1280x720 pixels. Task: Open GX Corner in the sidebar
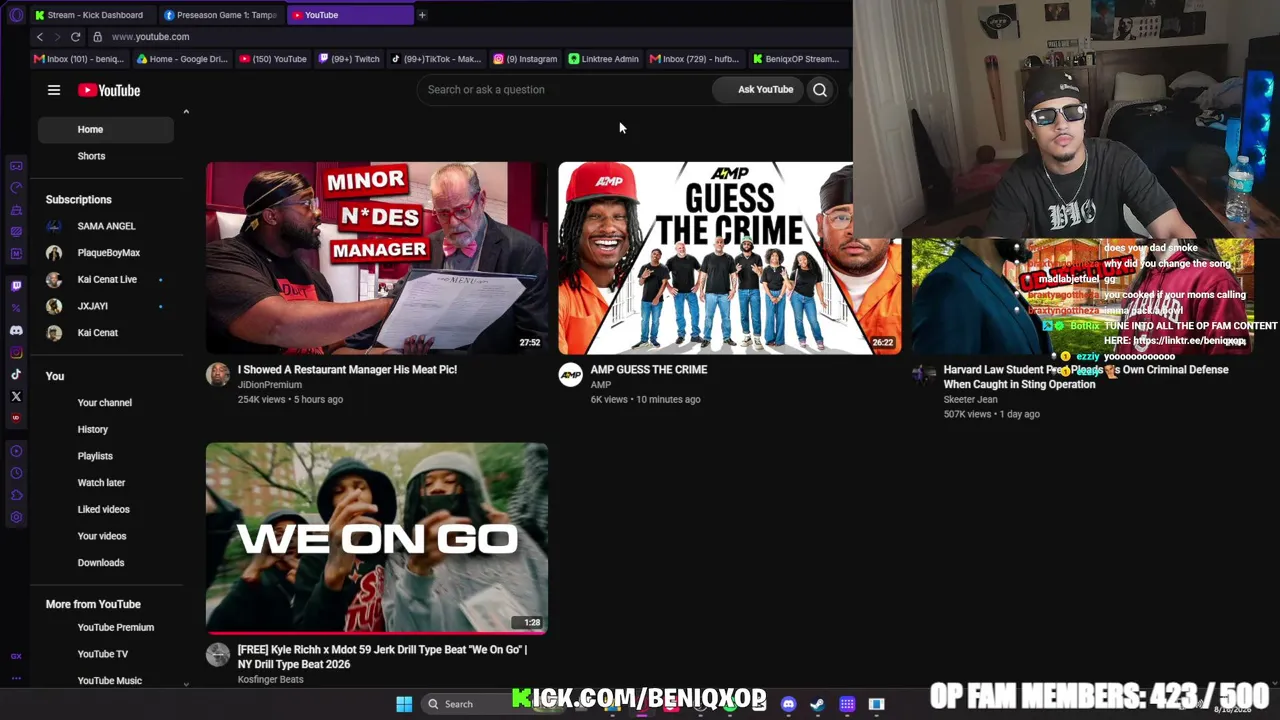16,656
